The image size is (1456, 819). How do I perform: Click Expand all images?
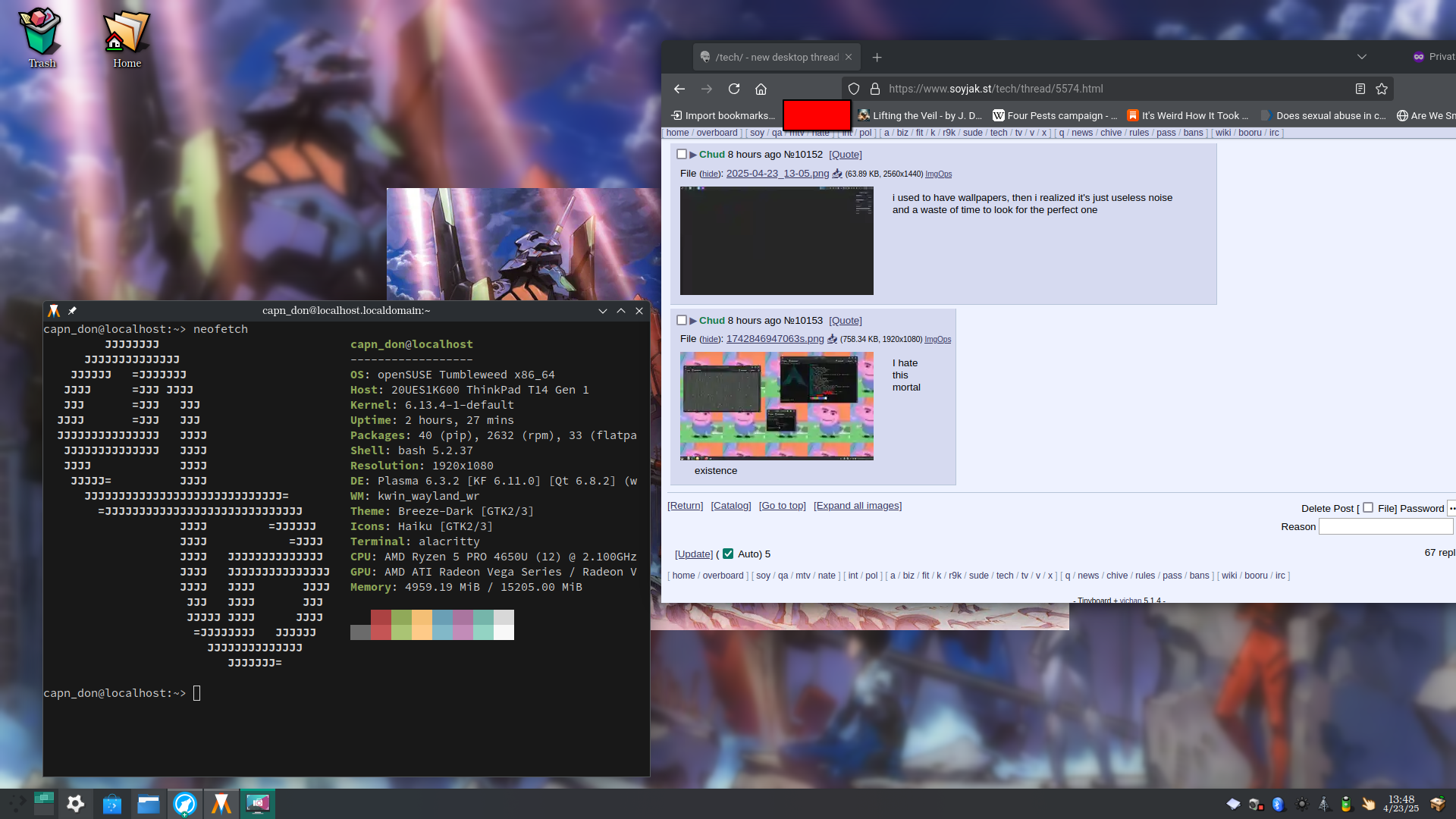tap(858, 506)
